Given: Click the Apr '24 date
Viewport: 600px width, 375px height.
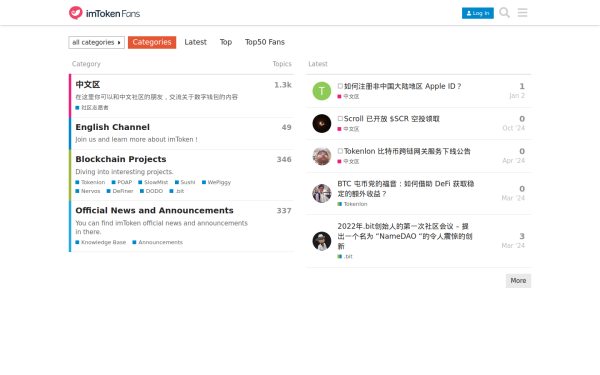Looking at the screenshot, I should pos(514,161).
